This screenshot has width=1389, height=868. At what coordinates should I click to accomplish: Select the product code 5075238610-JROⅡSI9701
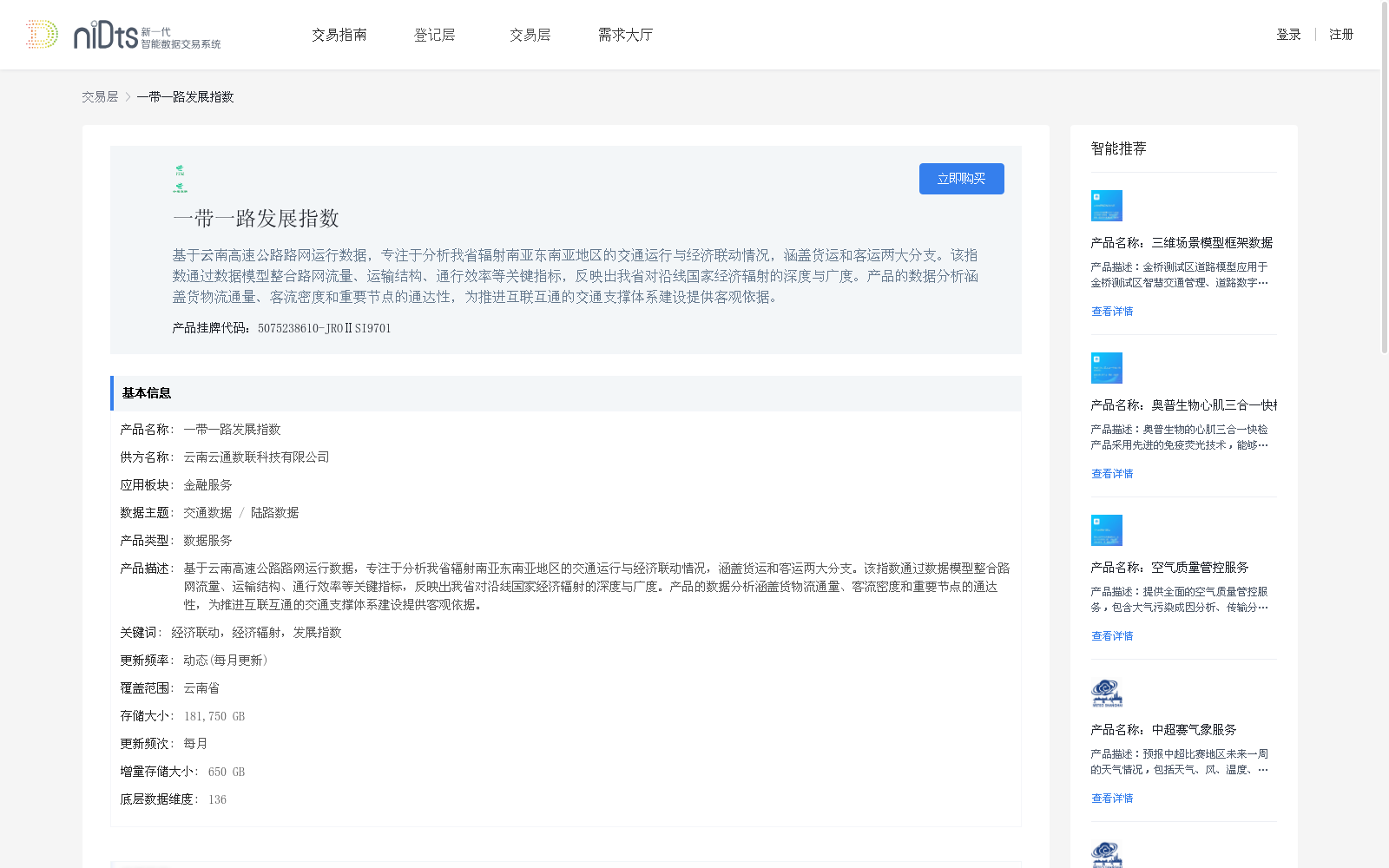click(325, 328)
